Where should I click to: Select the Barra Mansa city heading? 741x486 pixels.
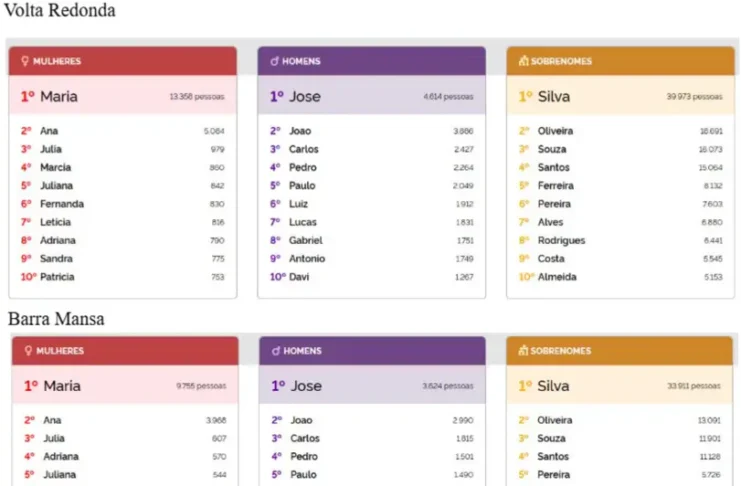(x=56, y=319)
